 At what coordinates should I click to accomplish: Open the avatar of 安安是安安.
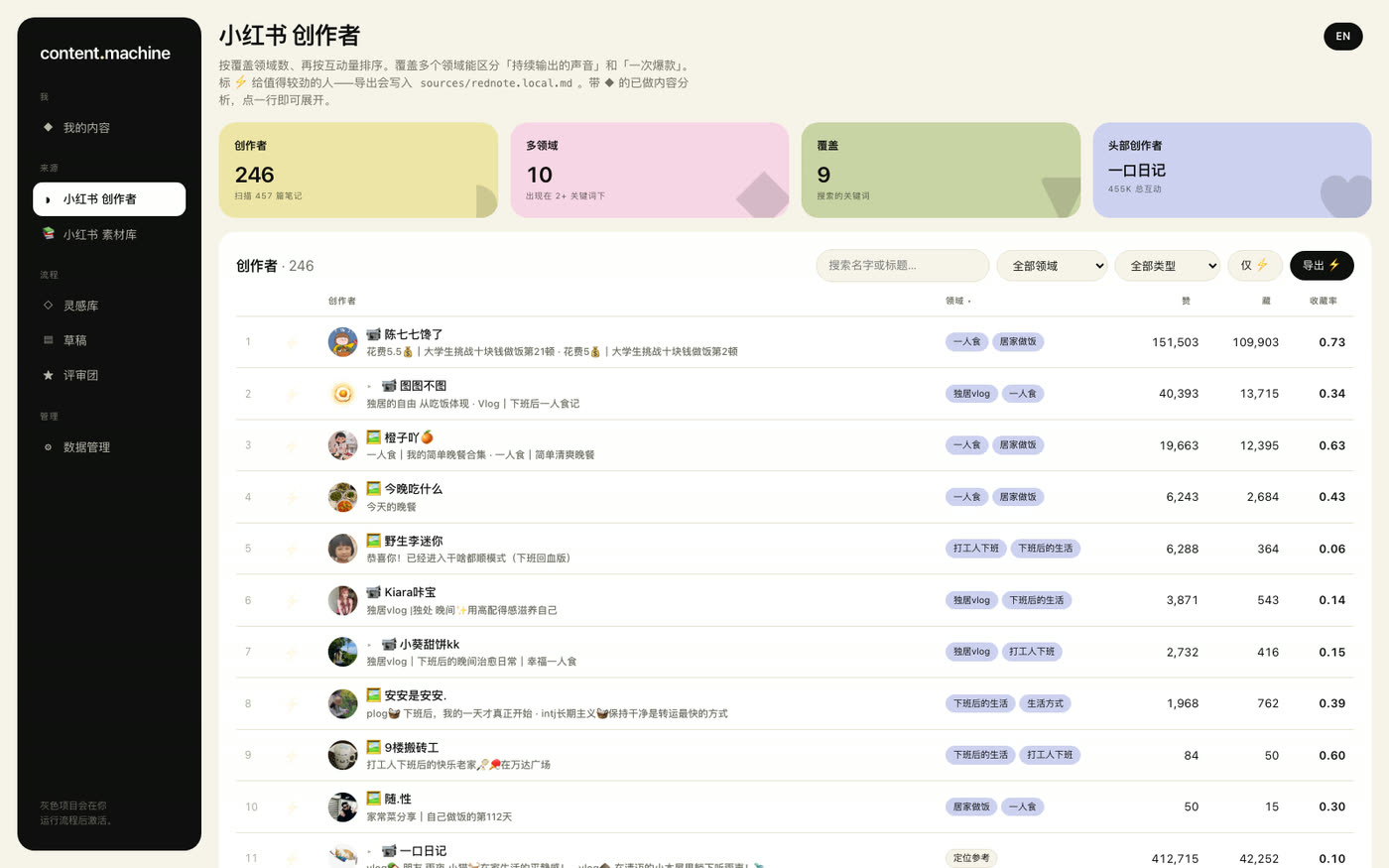click(x=343, y=703)
